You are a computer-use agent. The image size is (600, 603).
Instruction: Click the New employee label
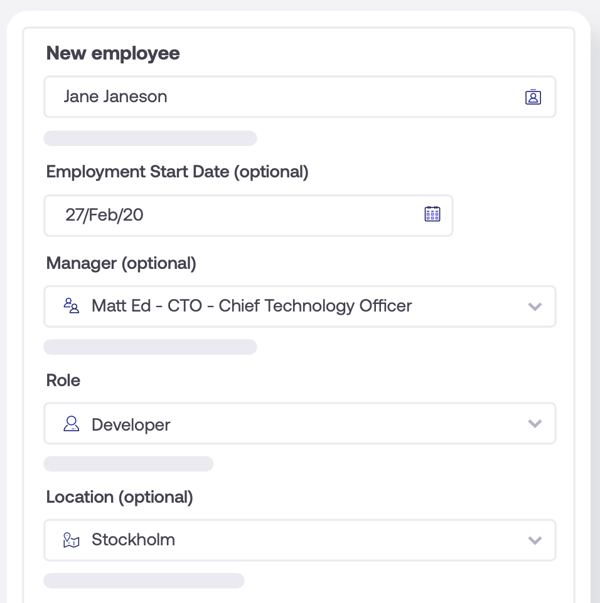[x=113, y=54]
